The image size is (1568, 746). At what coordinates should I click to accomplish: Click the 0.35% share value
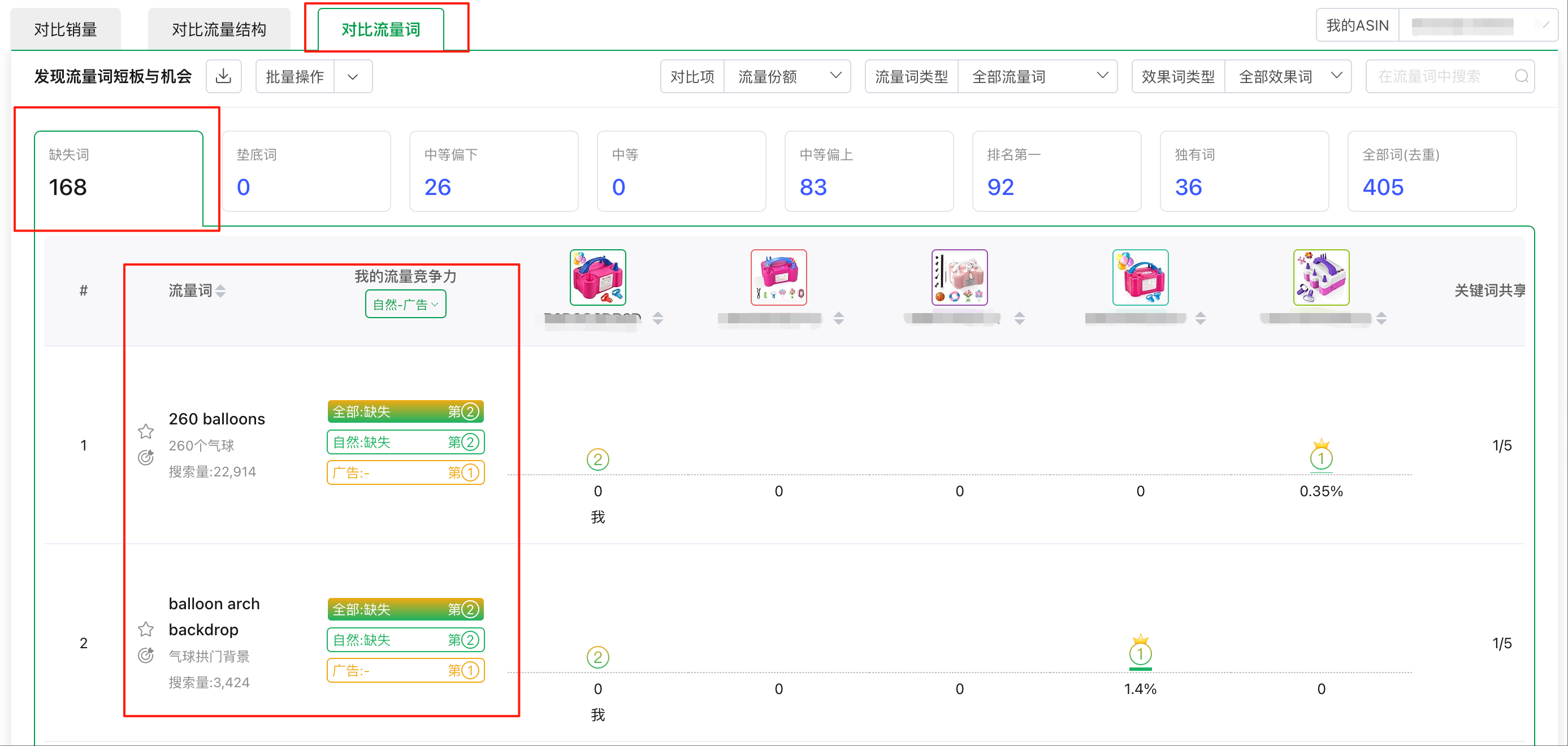[x=1321, y=491]
